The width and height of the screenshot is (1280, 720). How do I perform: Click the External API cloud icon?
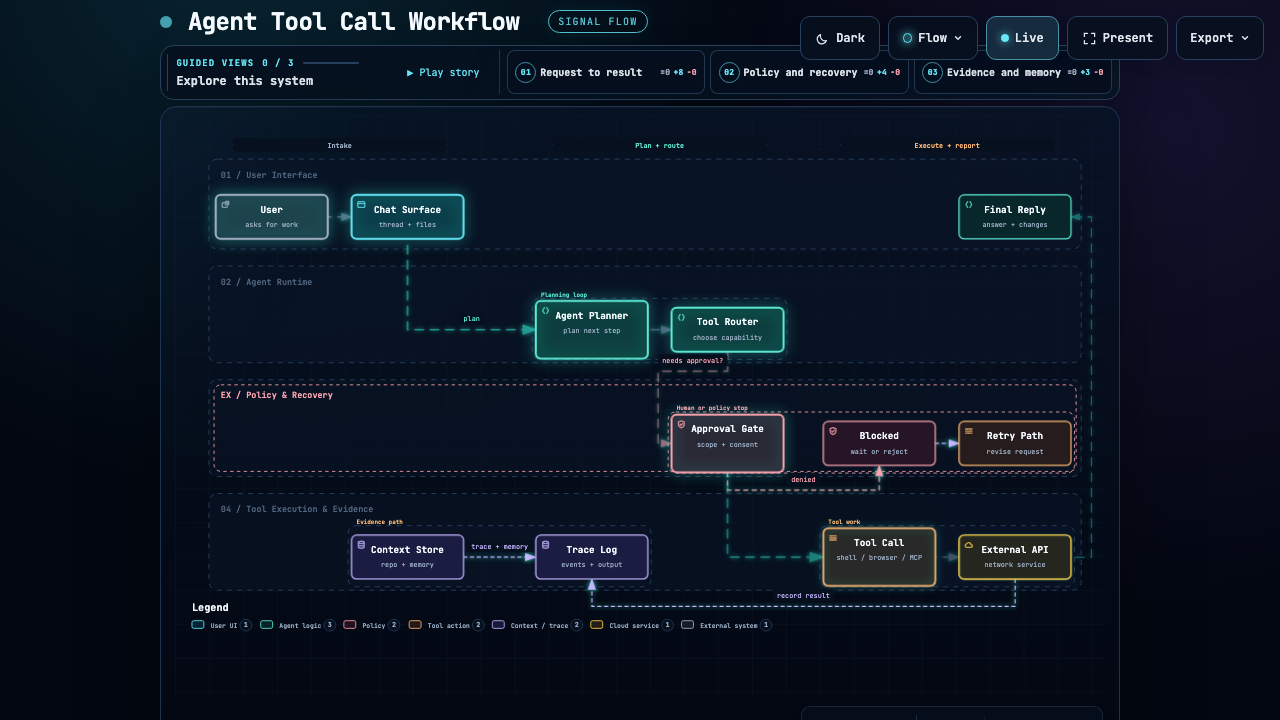point(968,545)
